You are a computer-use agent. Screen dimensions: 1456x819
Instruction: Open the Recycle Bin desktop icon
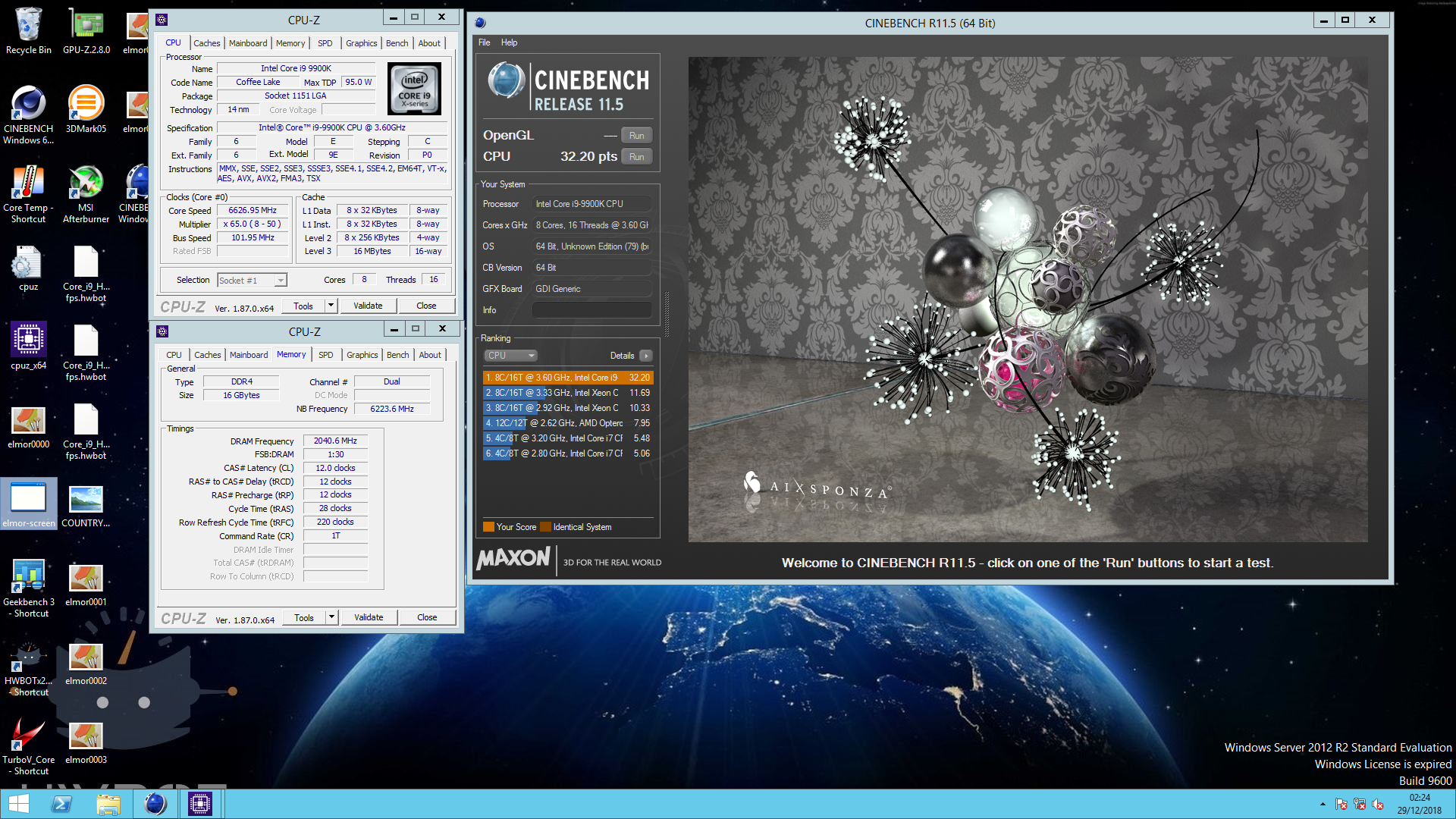coord(28,30)
